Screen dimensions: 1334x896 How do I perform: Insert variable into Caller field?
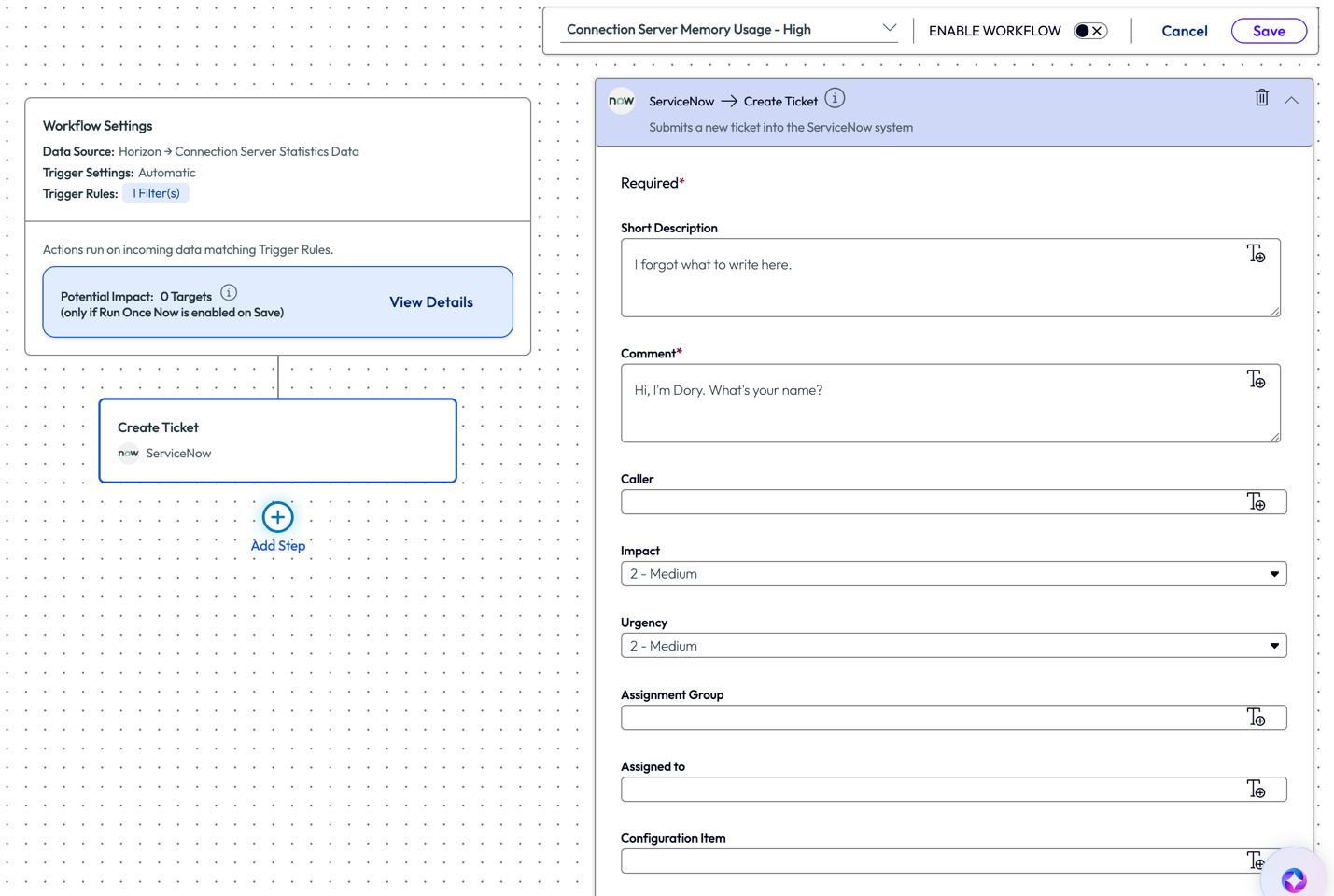click(1257, 502)
